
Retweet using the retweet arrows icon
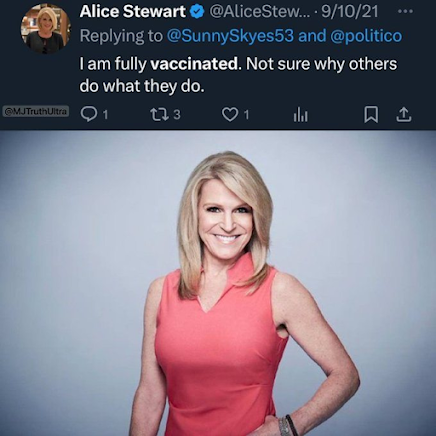point(158,115)
